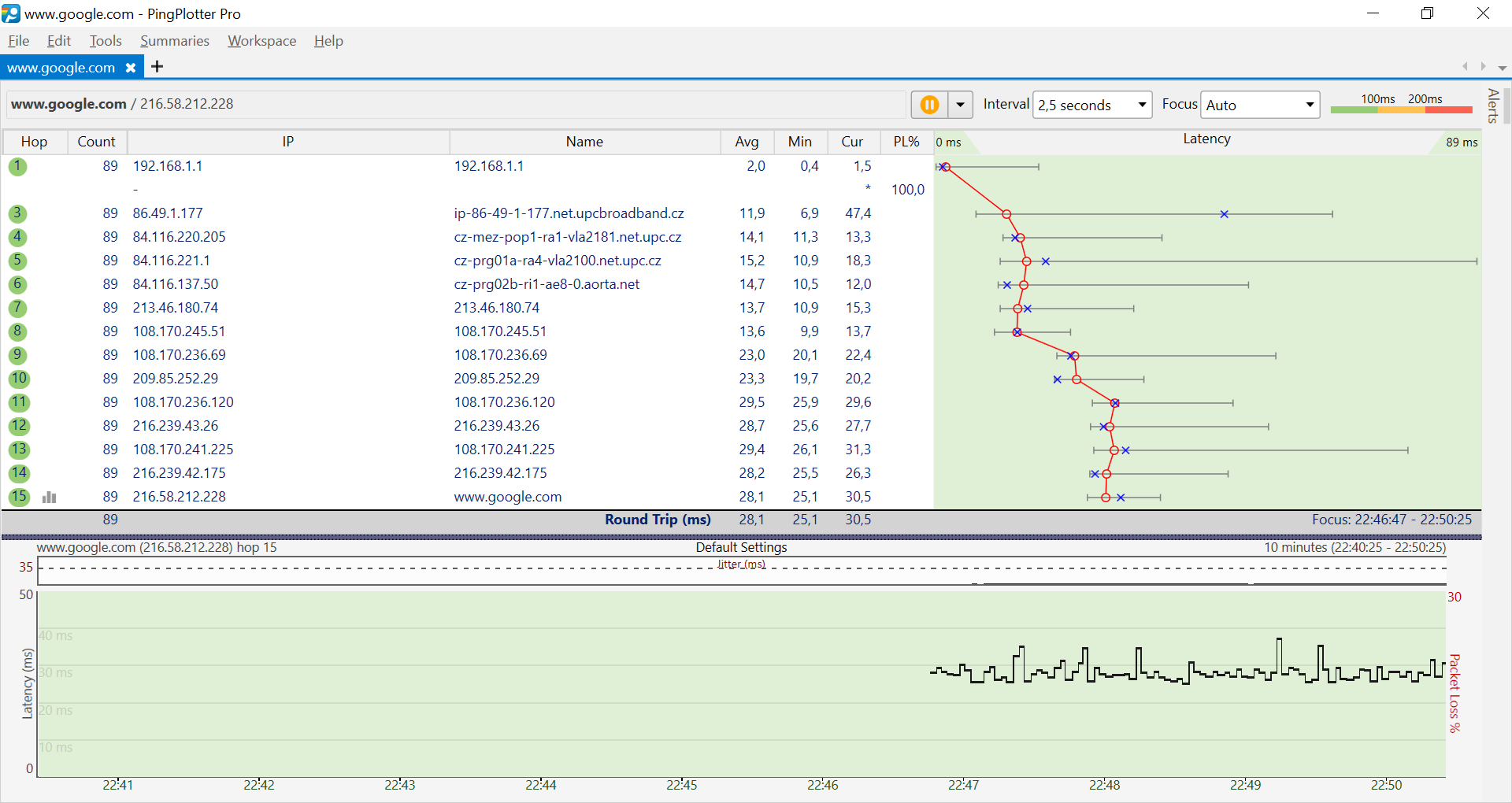Click the target address field www.google.com
The width and height of the screenshot is (1512, 803).
coord(457,104)
